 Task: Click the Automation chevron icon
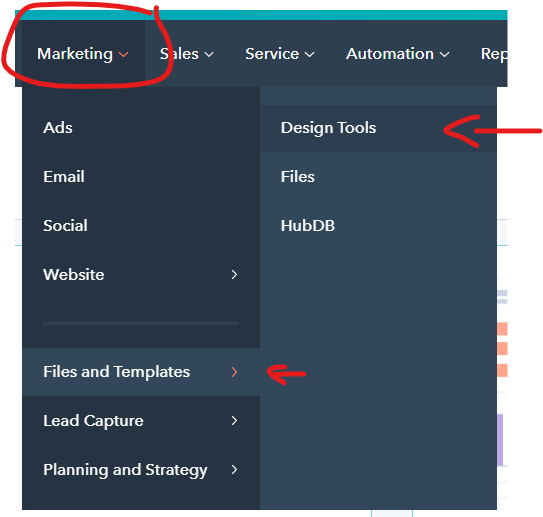(444, 55)
